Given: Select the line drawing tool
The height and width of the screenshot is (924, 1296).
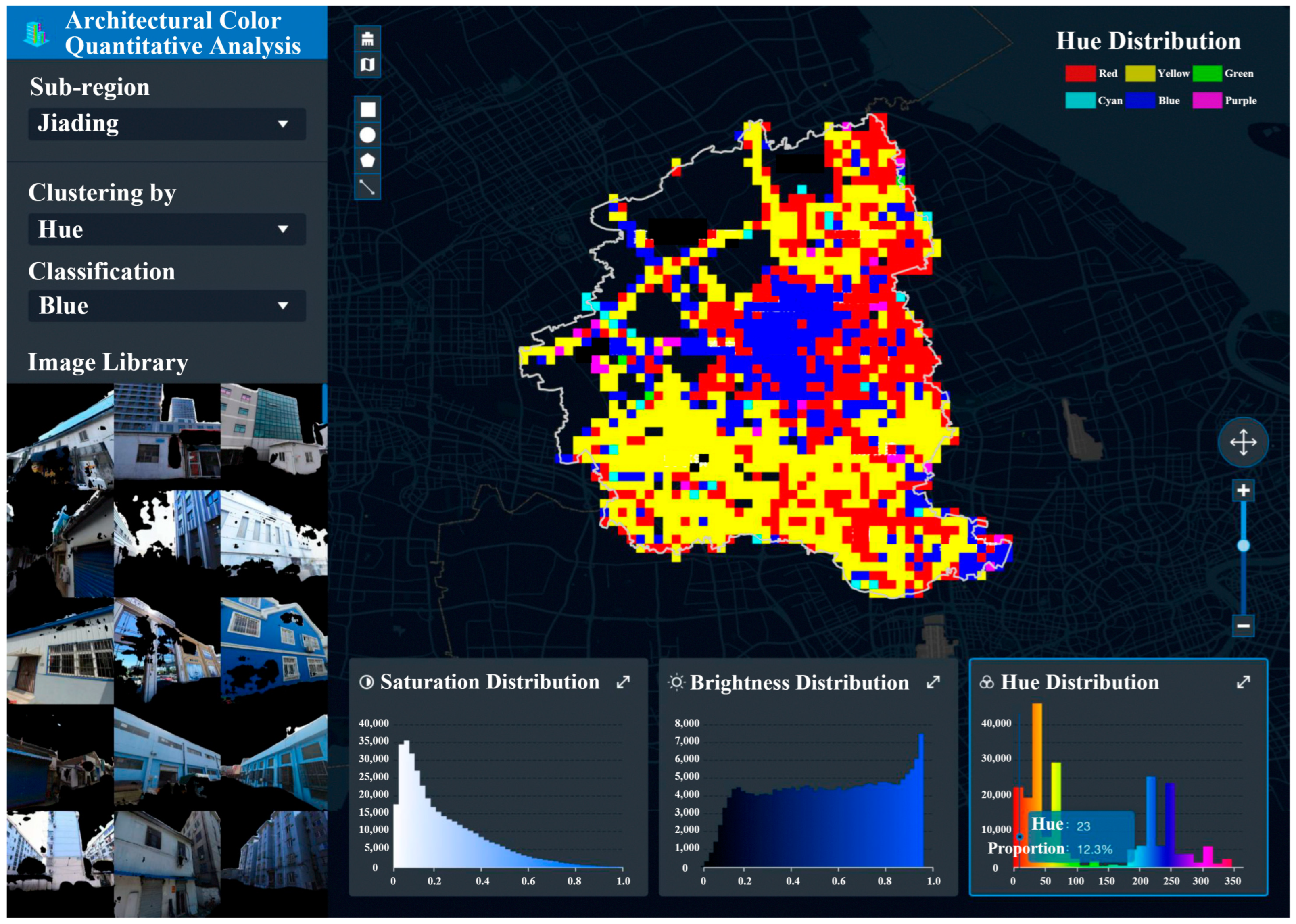Looking at the screenshot, I should coord(367,187).
